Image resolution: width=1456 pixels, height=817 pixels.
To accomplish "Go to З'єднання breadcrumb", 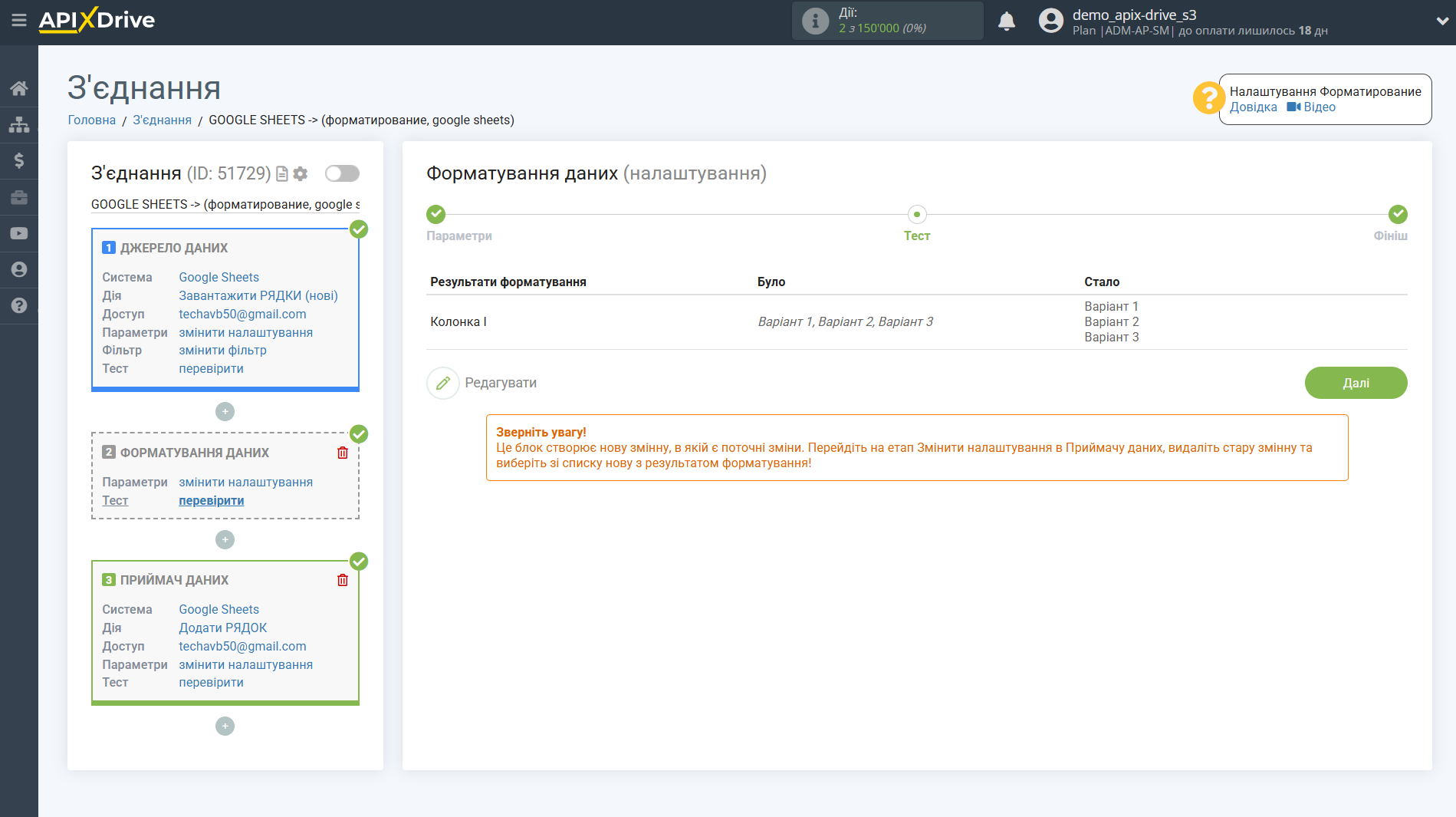I will (163, 120).
